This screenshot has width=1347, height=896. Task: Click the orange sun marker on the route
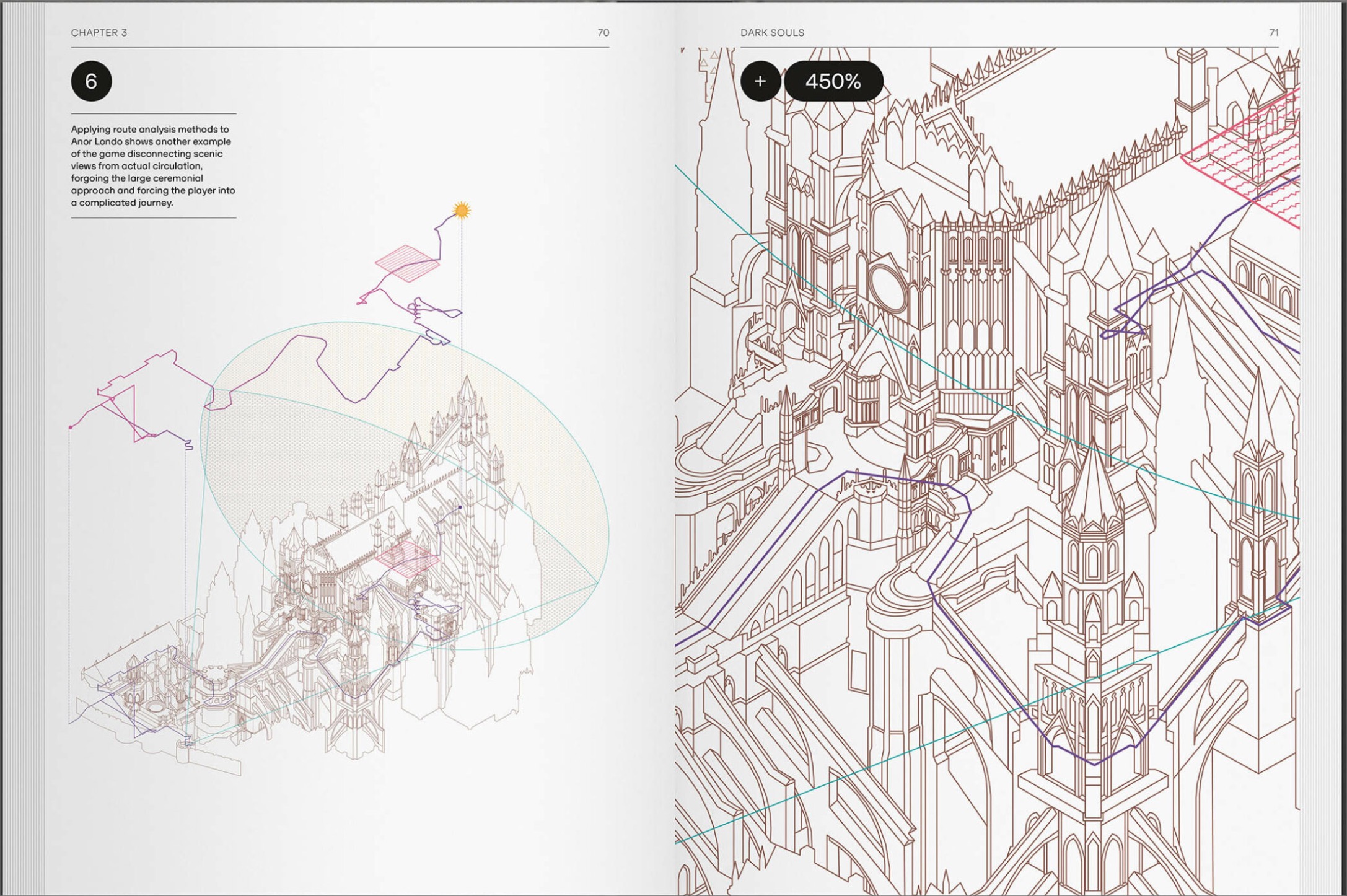click(461, 211)
